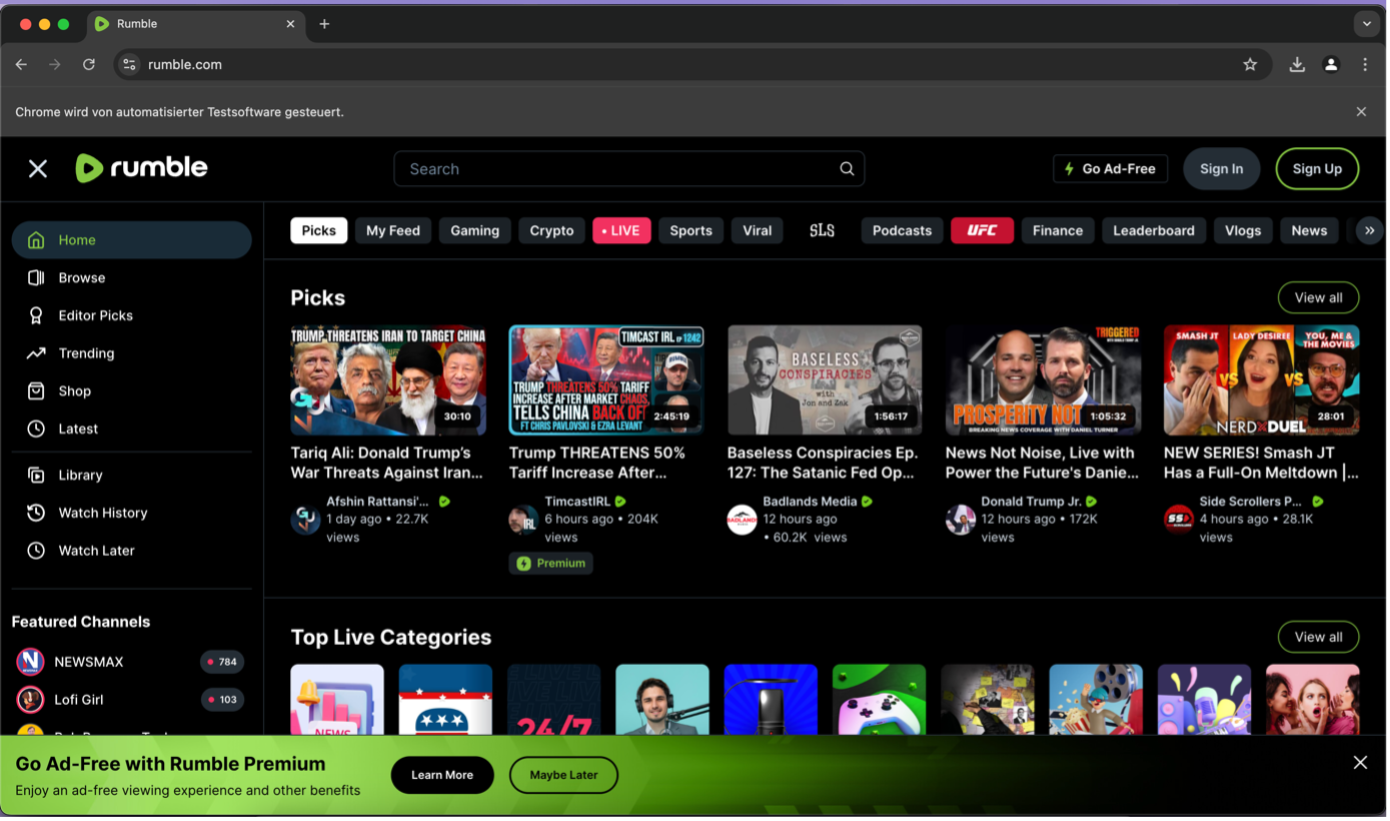This screenshot has width=1390, height=821.
Task: Open Chrome three-dot menu
Action: point(1365,65)
